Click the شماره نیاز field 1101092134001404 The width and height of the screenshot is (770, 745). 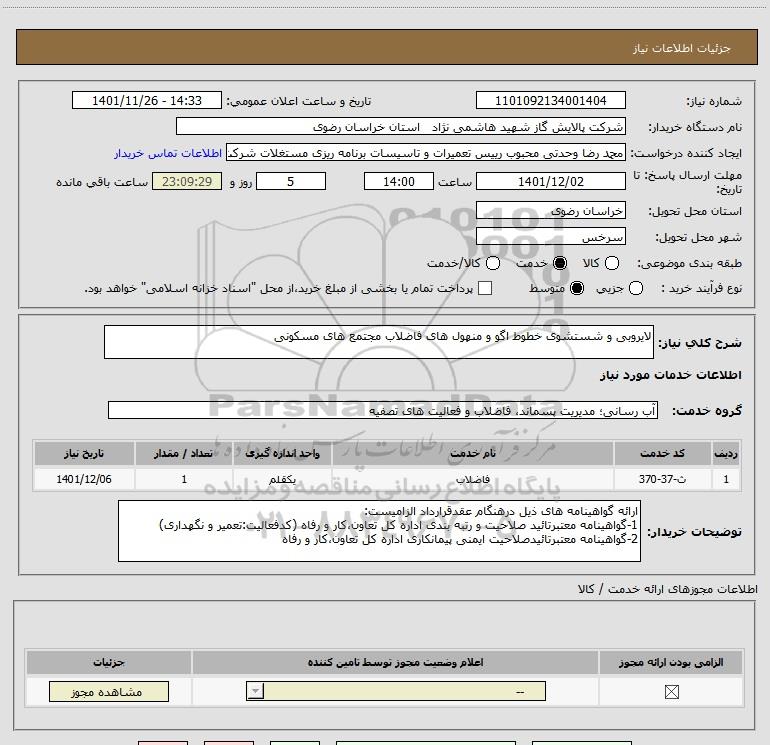coord(550,101)
